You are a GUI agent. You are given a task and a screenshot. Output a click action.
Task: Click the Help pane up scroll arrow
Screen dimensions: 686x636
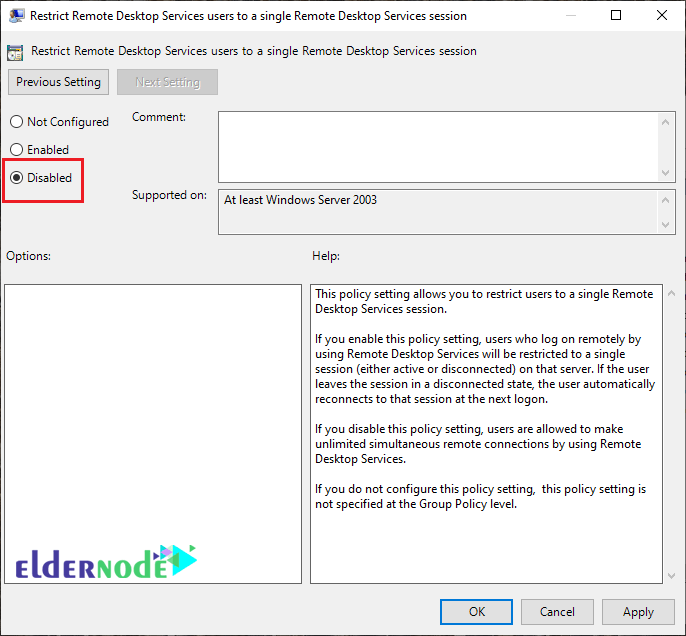[672, 294]
